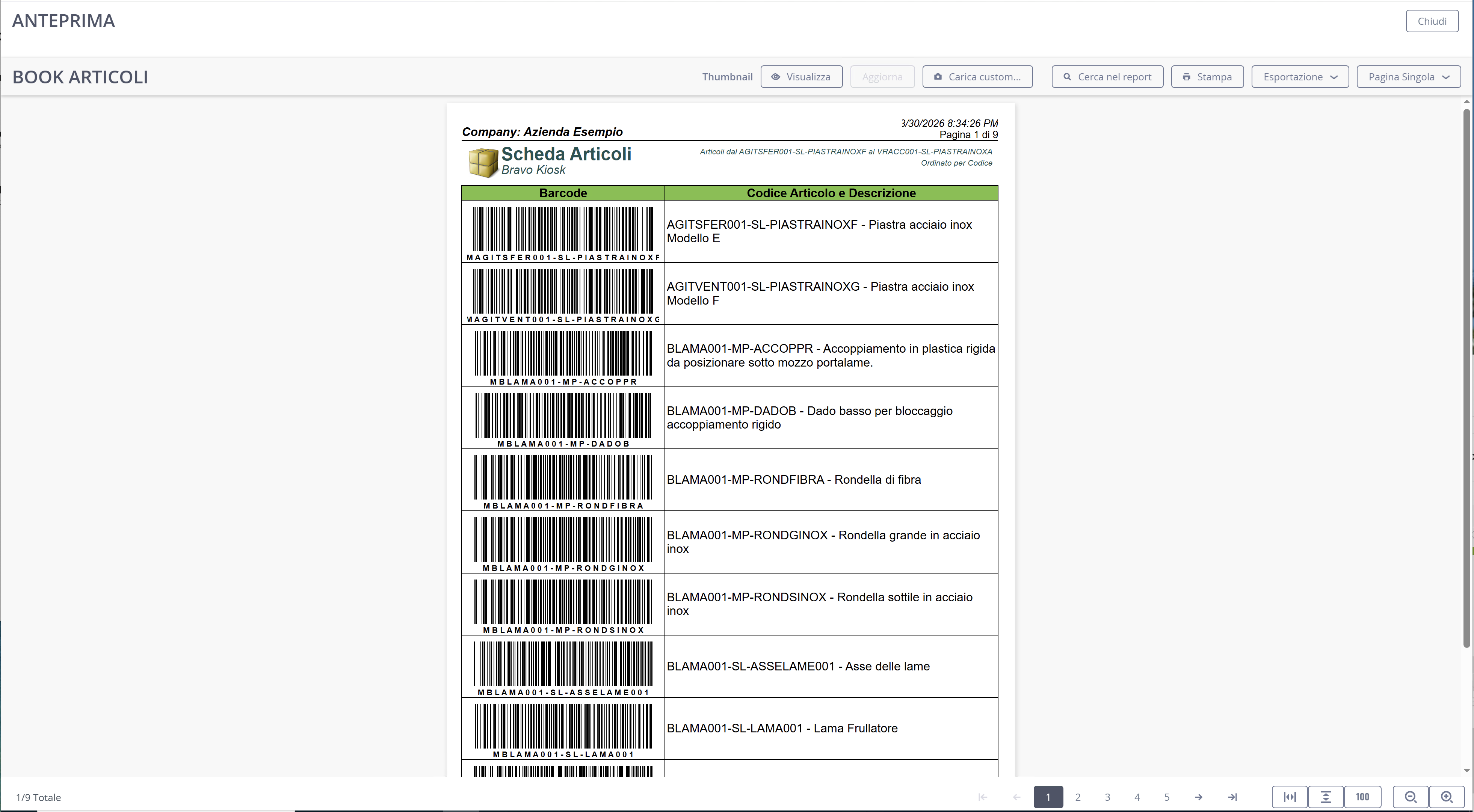Close the preview with Chiudi
Image resolution: width=1474 pixels, height=812 pixels.
[1432, 21]
